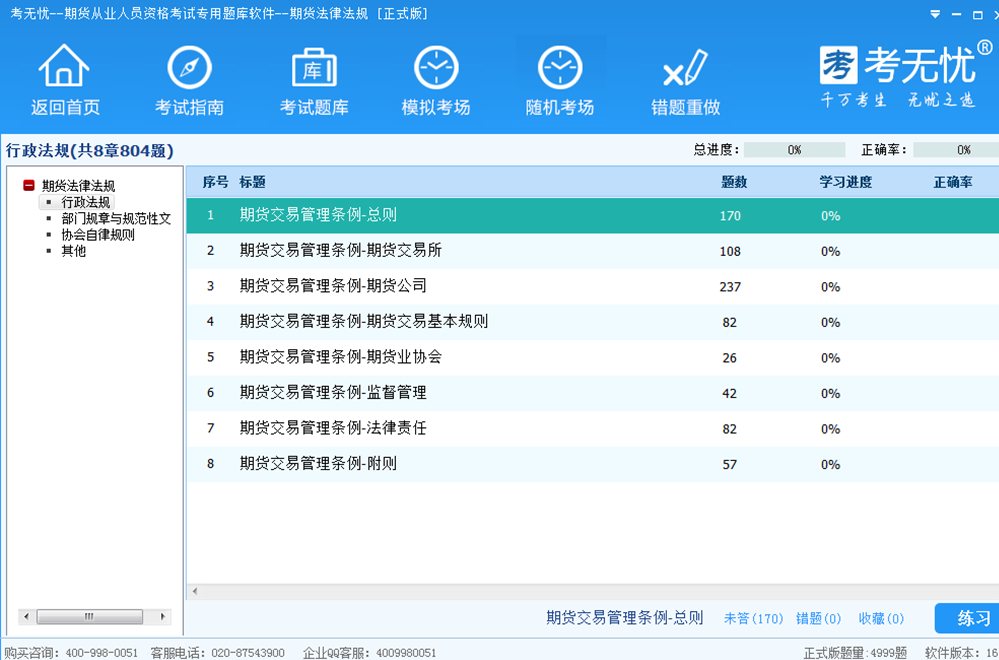Click the 序号 column header
The width and height of the screenshot is (999, 660).
[x=215, y=182]
